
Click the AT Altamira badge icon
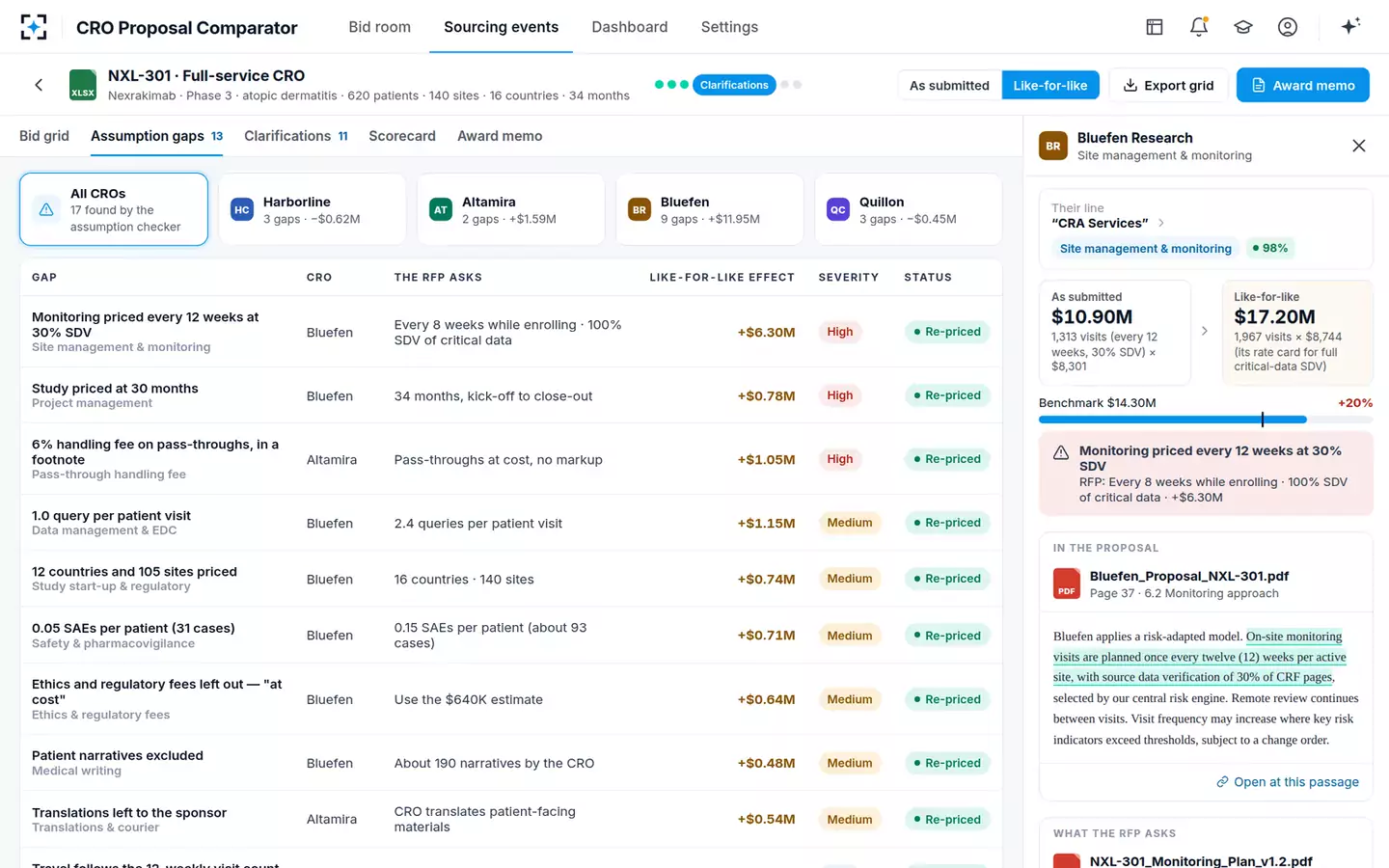coord(441,209)
